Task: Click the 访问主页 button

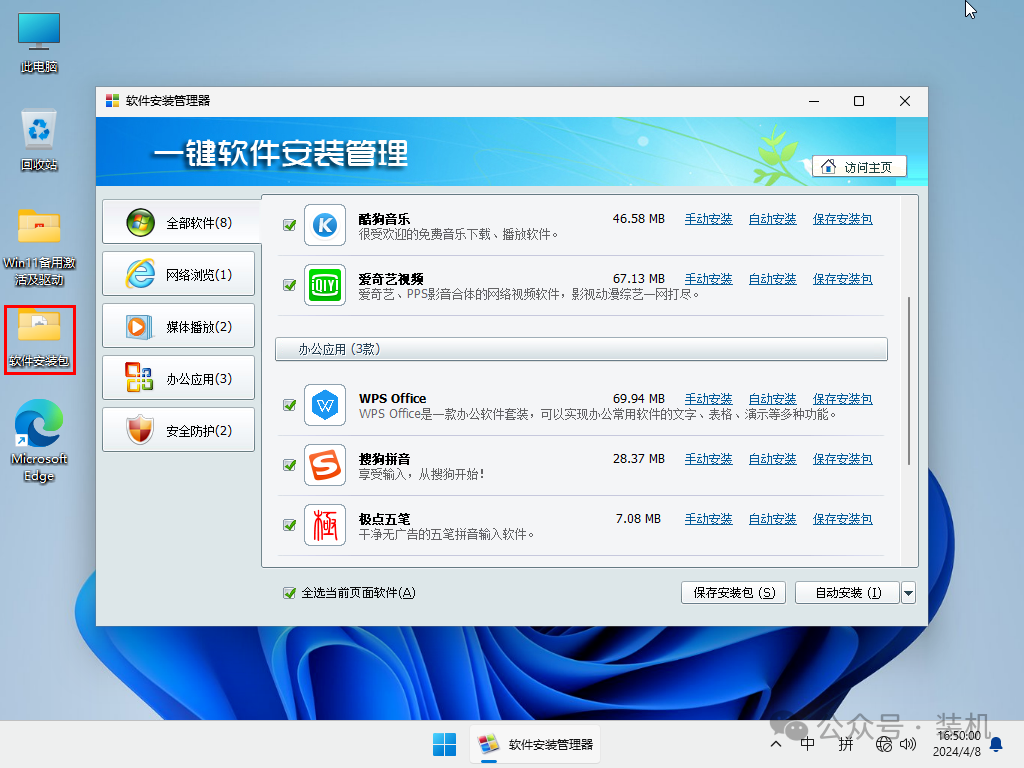Action: 859,167
